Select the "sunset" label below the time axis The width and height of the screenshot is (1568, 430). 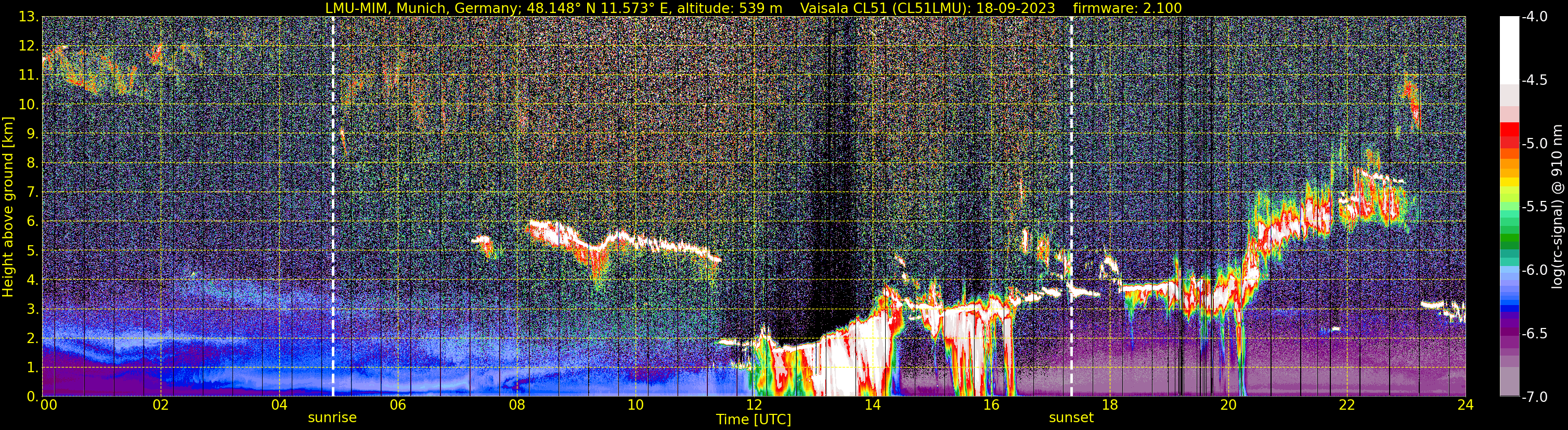coord(1071,418)
